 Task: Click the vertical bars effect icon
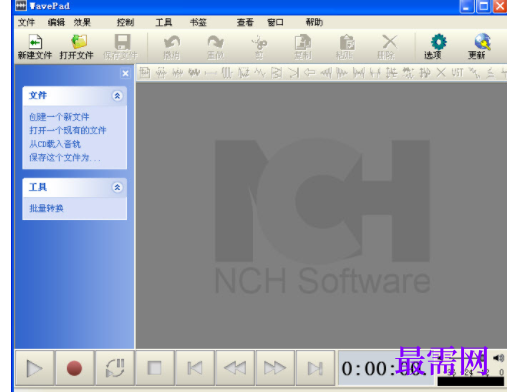[227, 72]
